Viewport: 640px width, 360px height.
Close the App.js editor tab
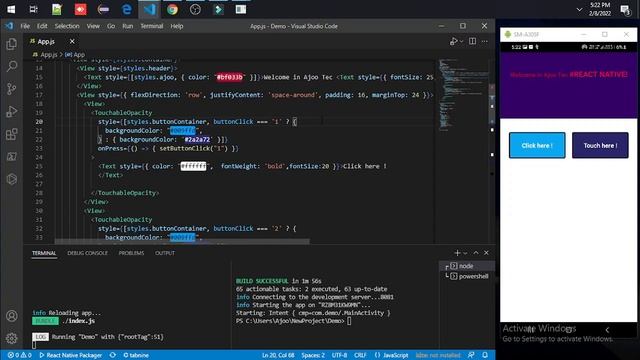click(x=72, y=41)
